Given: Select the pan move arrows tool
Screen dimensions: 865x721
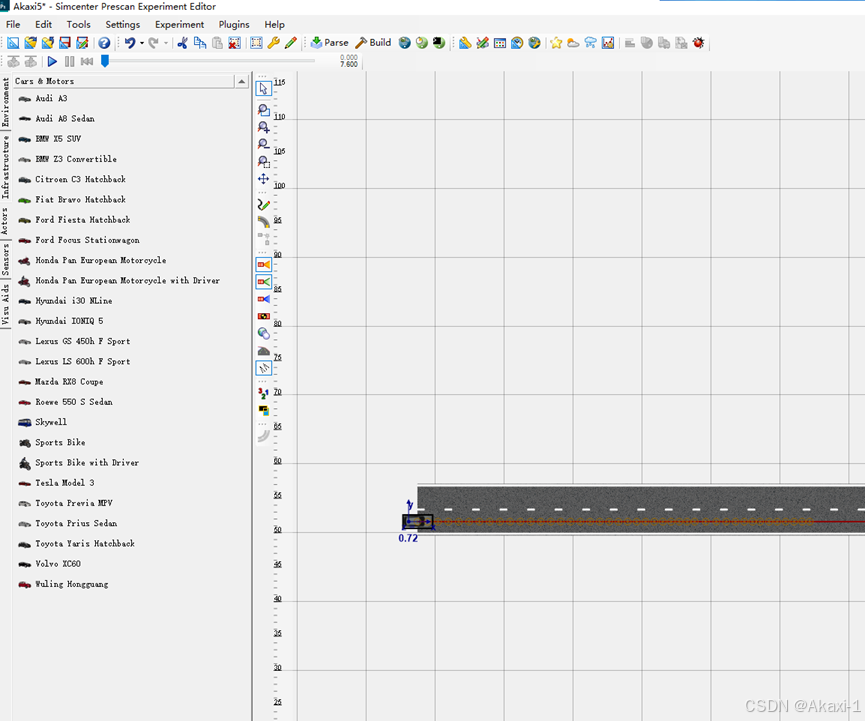Looking at the screenshot, I should (x=264, y=179).
